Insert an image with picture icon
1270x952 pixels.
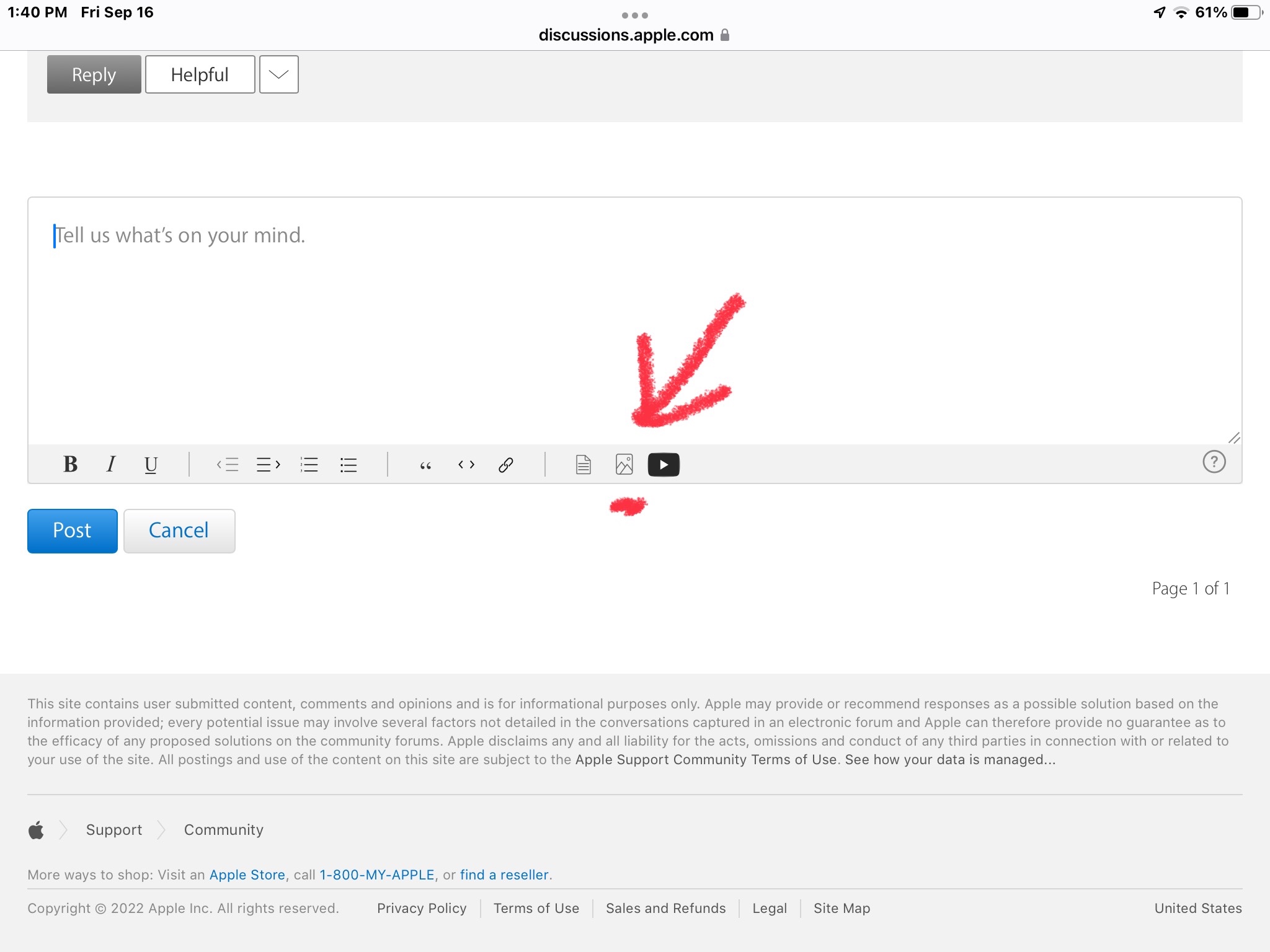624,464
